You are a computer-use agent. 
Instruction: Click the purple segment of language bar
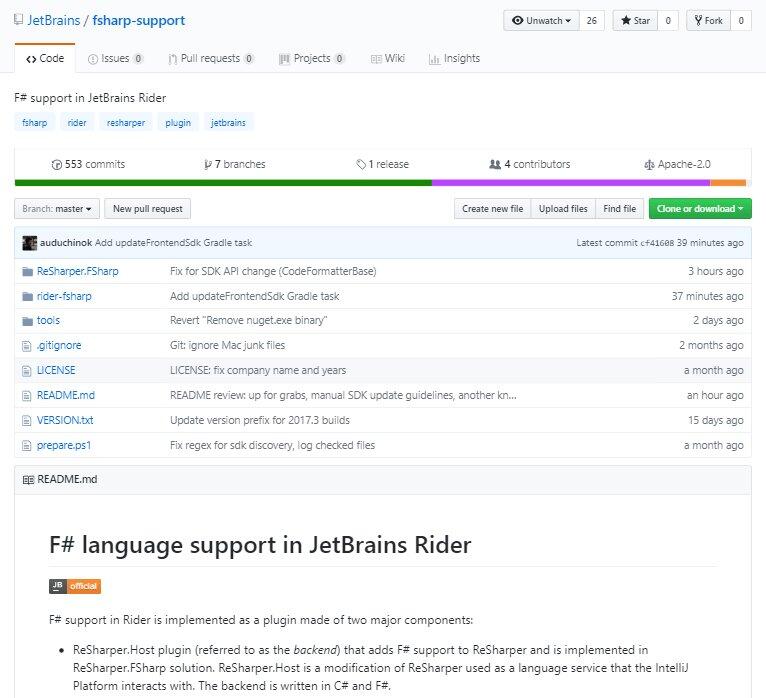coord(570,182)
